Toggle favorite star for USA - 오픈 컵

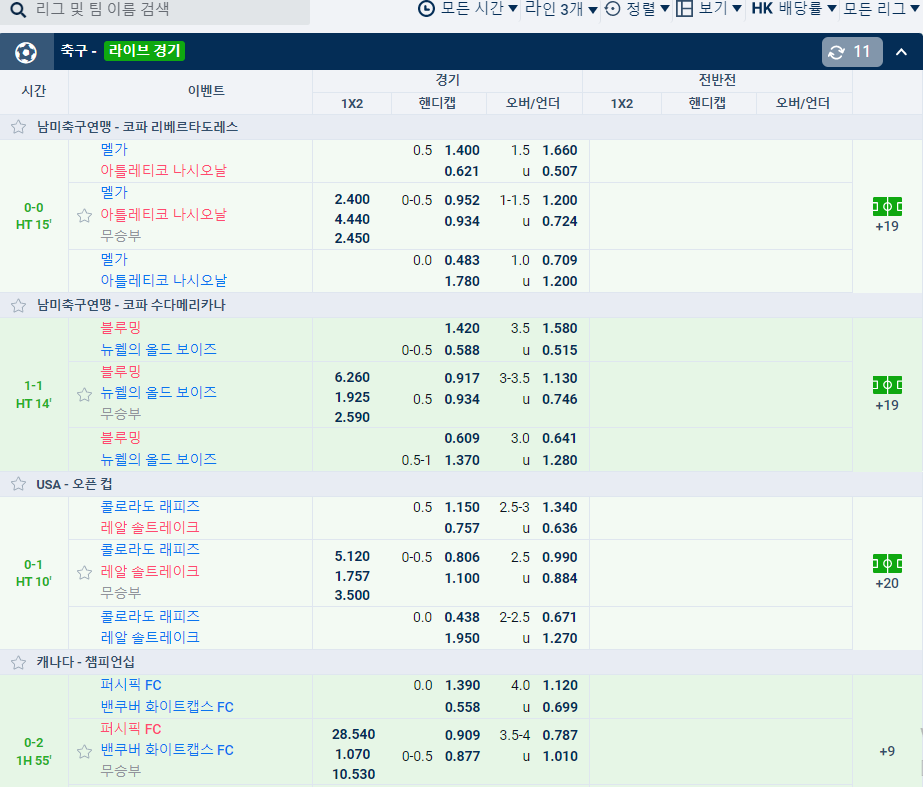[x=19, y=484]
